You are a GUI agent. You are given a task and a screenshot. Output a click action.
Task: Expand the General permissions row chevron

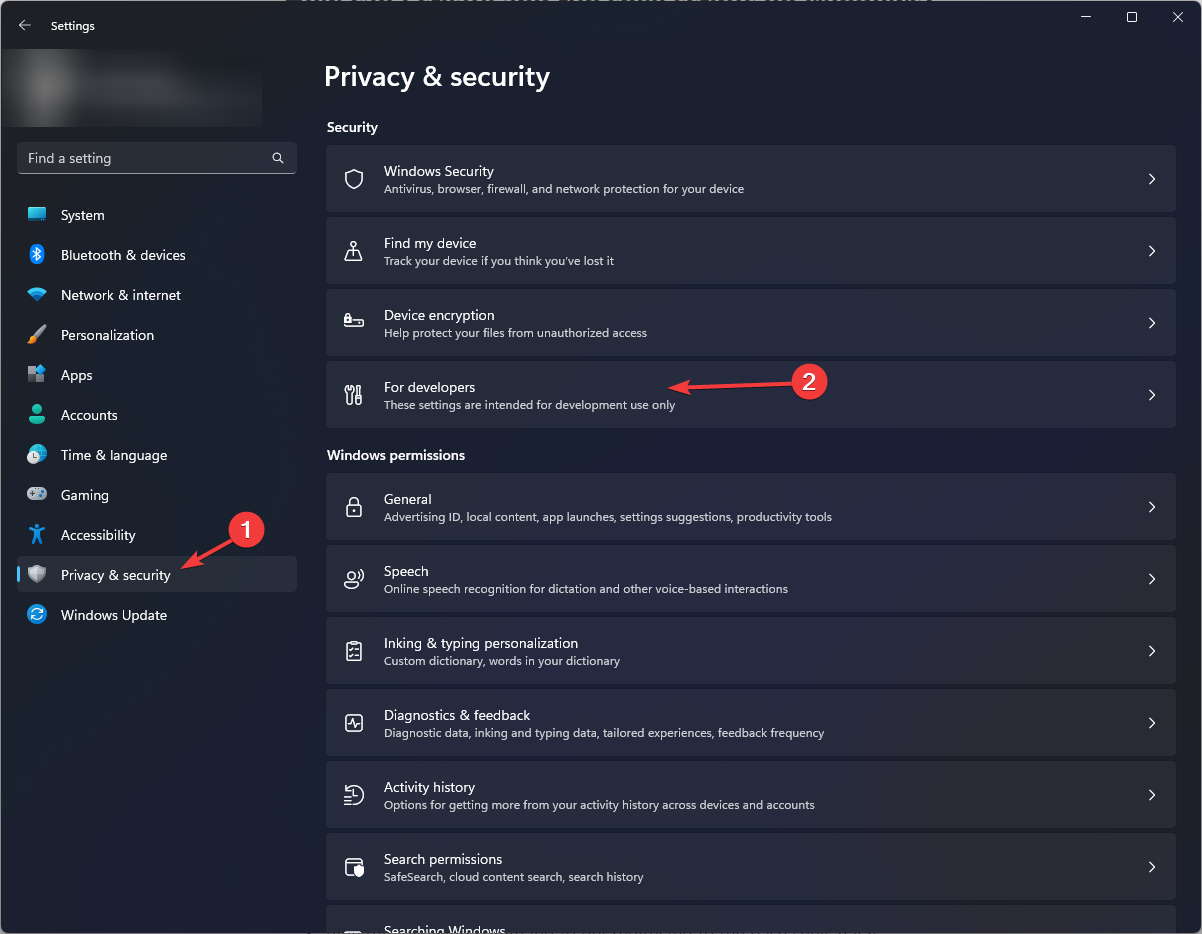1152,507
